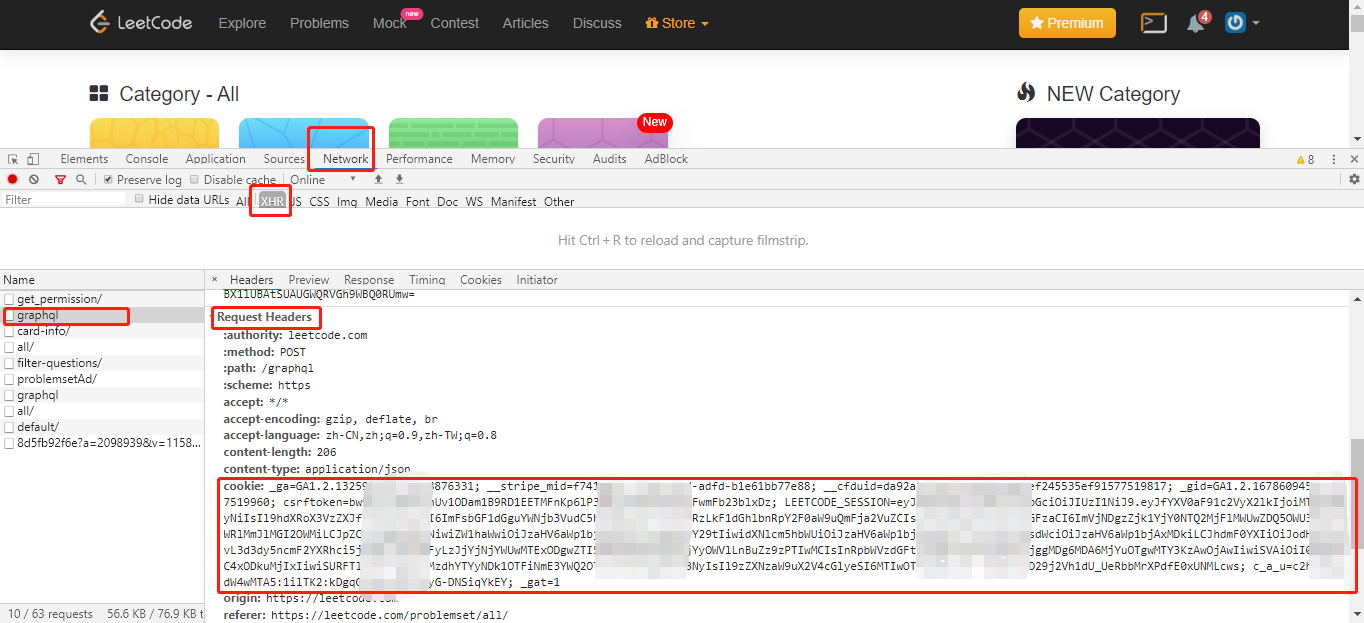The height and width of the screenshot is (623, 1364).
Task: Click the green category card
Action: (453, 132)
